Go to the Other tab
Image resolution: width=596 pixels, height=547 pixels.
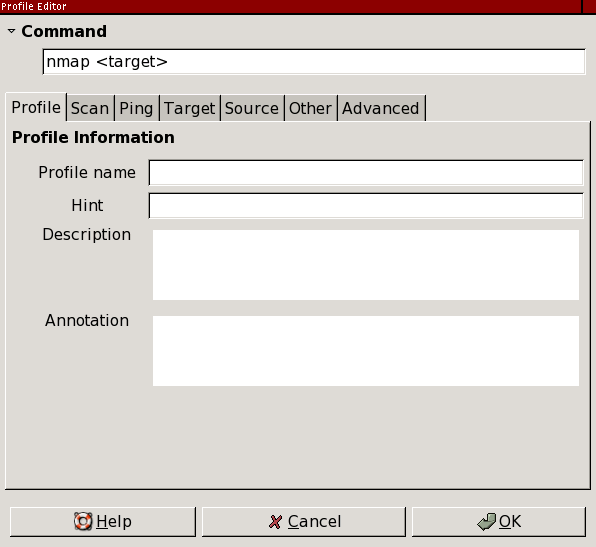click(311, 108)
